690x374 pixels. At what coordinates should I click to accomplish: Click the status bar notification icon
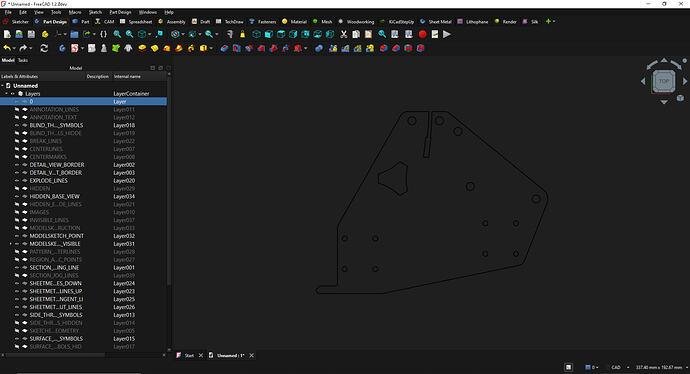(569, 367)
